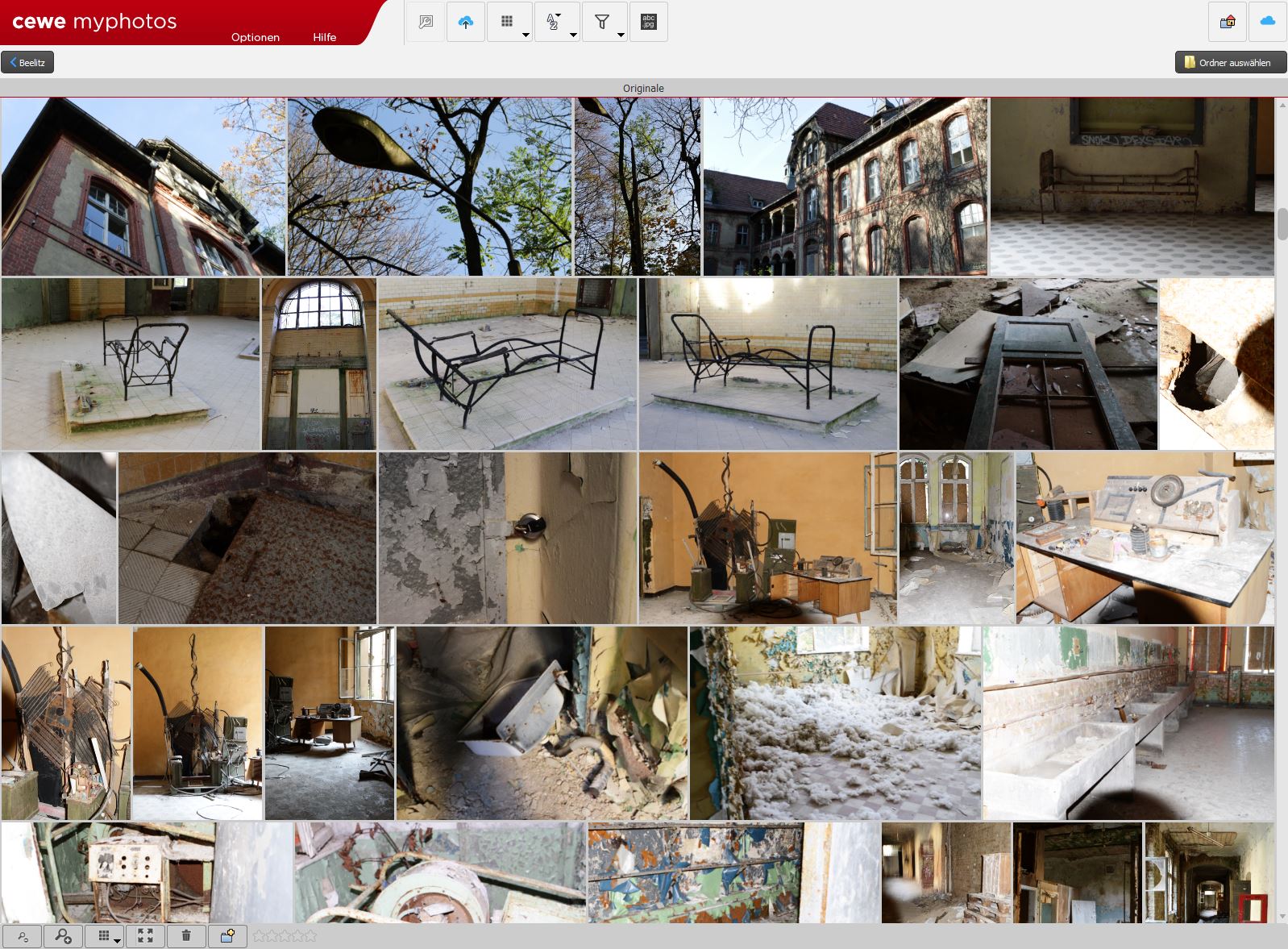
Task: Click the zoom in magnifier icon
Action: (x=63, y=936)
